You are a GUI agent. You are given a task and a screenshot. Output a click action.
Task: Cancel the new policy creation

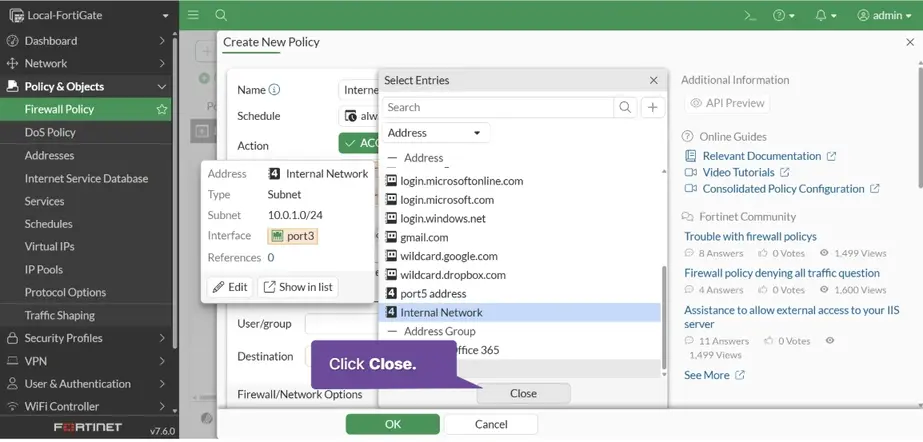click(x=491, y=424)
